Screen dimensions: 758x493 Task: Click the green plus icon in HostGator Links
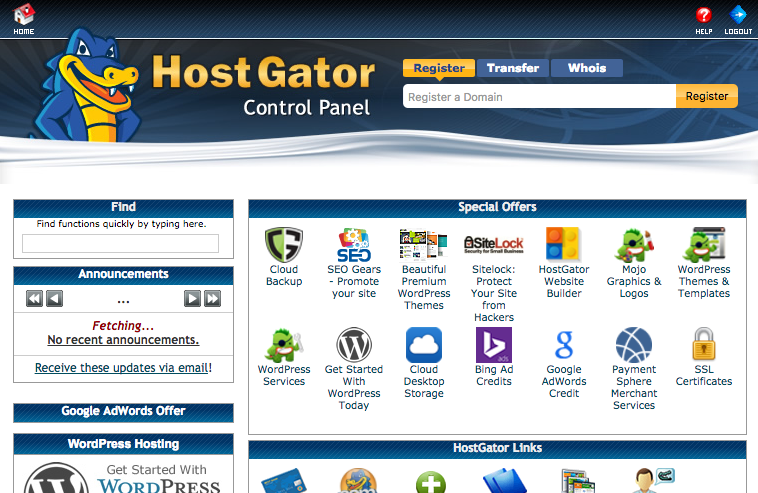click(431, 482)
